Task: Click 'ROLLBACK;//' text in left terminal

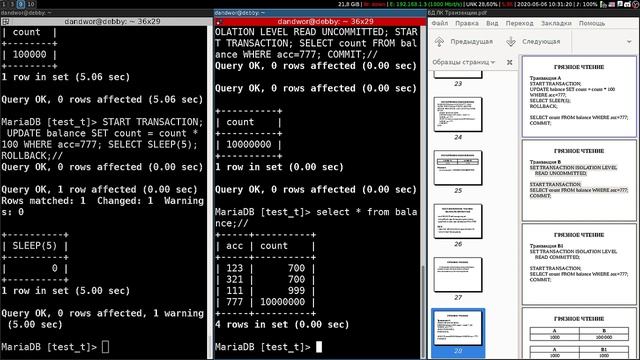Action: 32,156
